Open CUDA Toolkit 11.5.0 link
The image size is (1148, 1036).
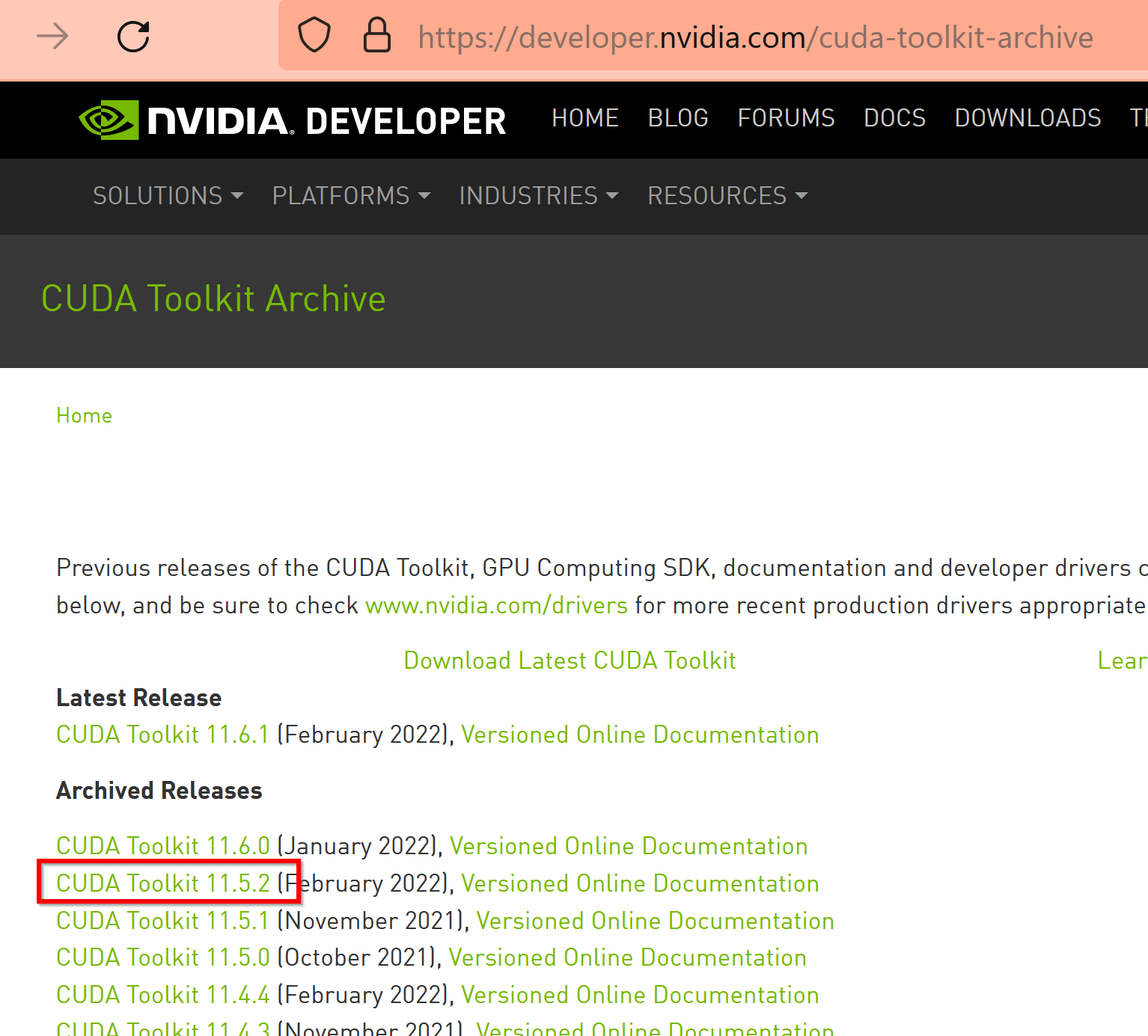click(163, 957)
